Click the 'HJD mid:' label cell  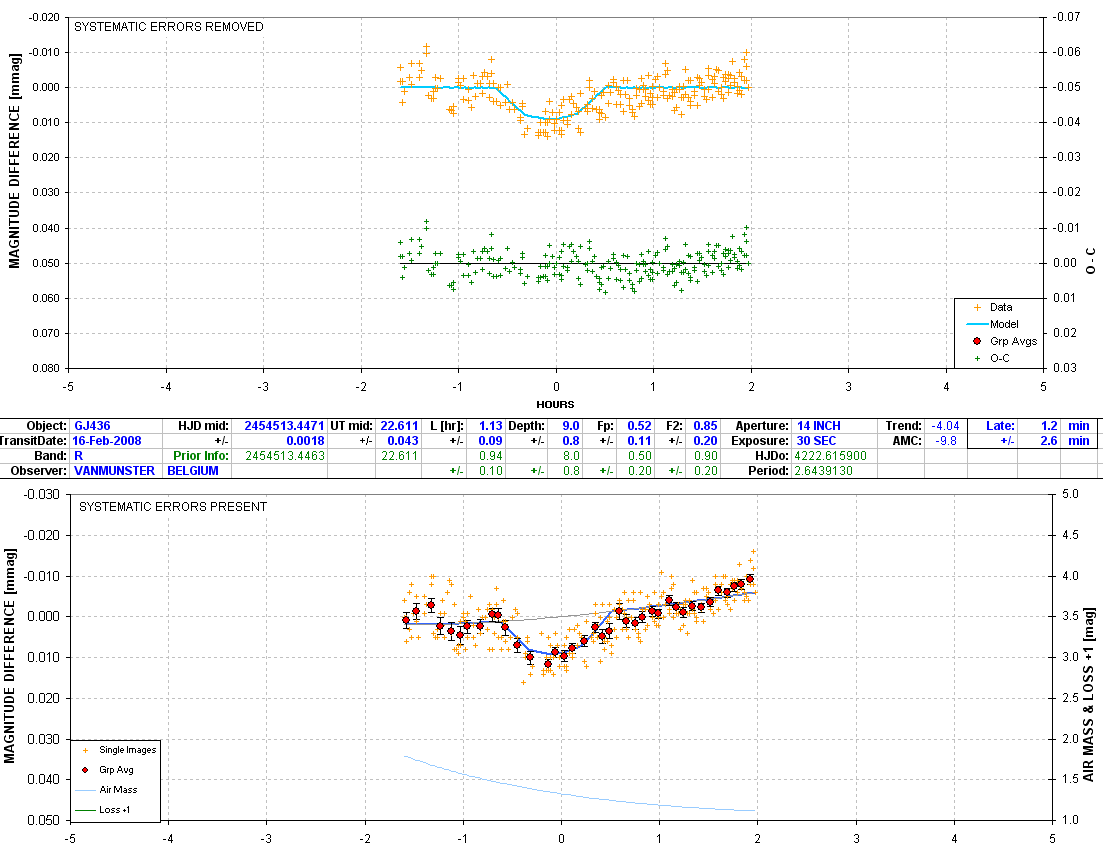click(203, 426)
